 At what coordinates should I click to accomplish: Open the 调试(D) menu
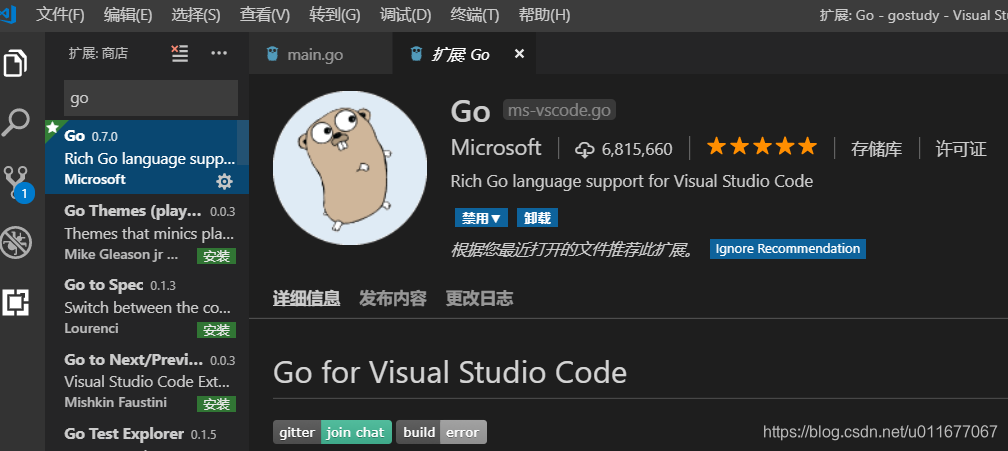[x=405, y=15]
